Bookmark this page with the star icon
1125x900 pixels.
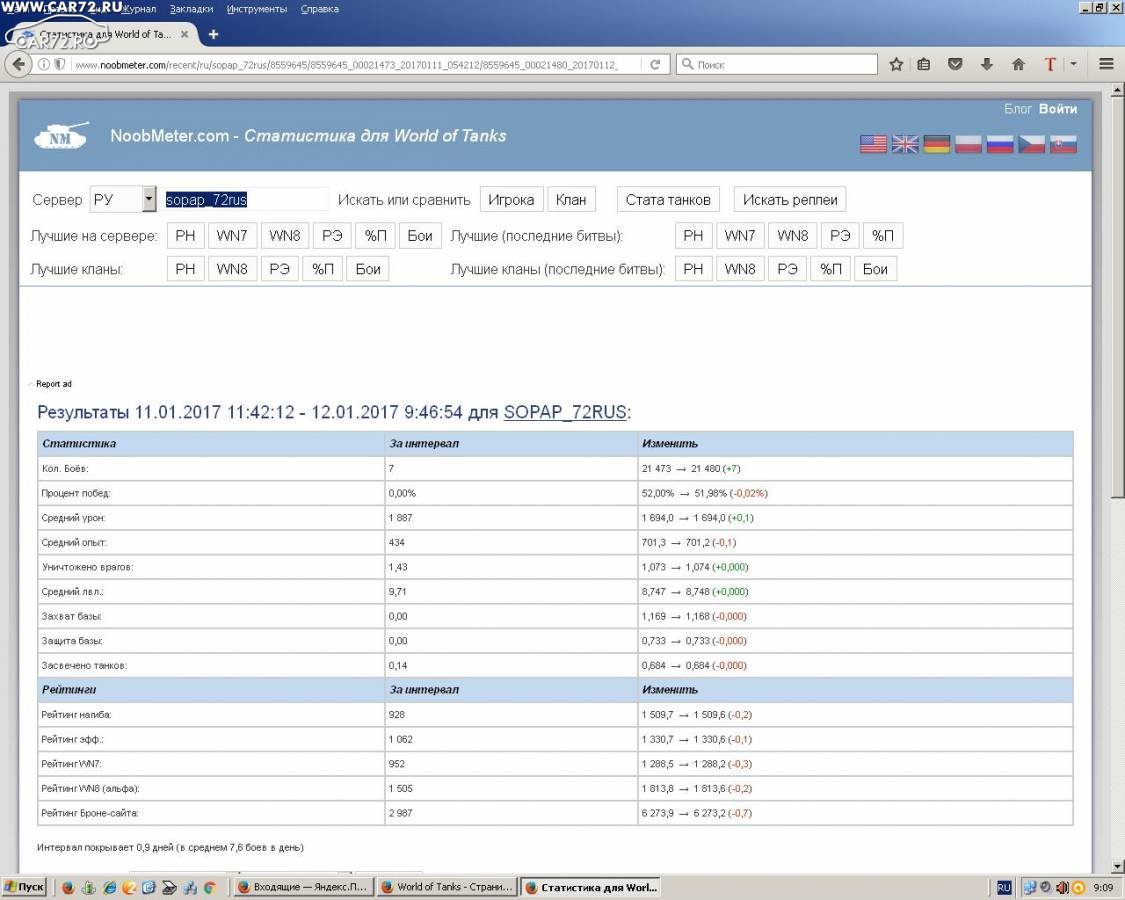point(896,65)
